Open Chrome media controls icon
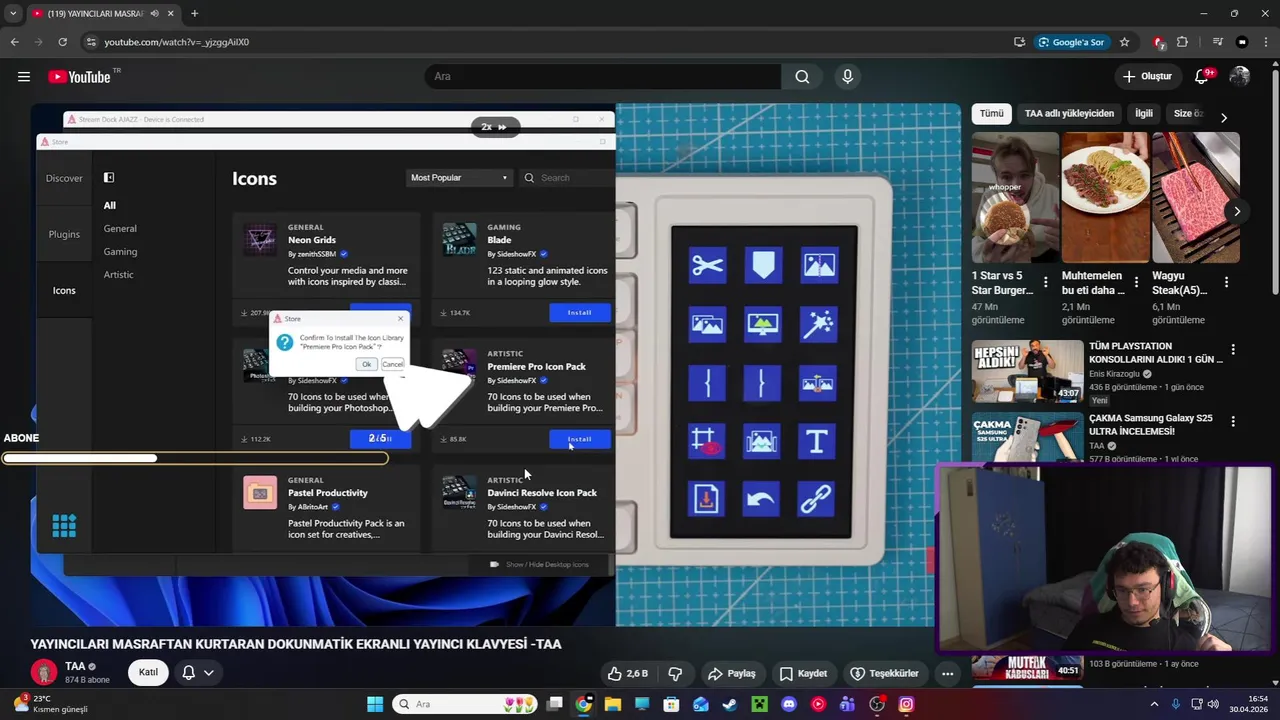Image resolution: width=1280 pixels, height=720 pixels. tap(1217, 42)
